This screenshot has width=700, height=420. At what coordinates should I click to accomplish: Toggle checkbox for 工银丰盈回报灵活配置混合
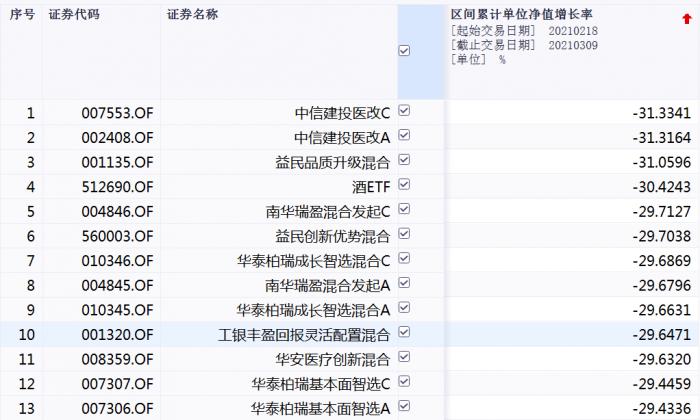click(404, 332)
